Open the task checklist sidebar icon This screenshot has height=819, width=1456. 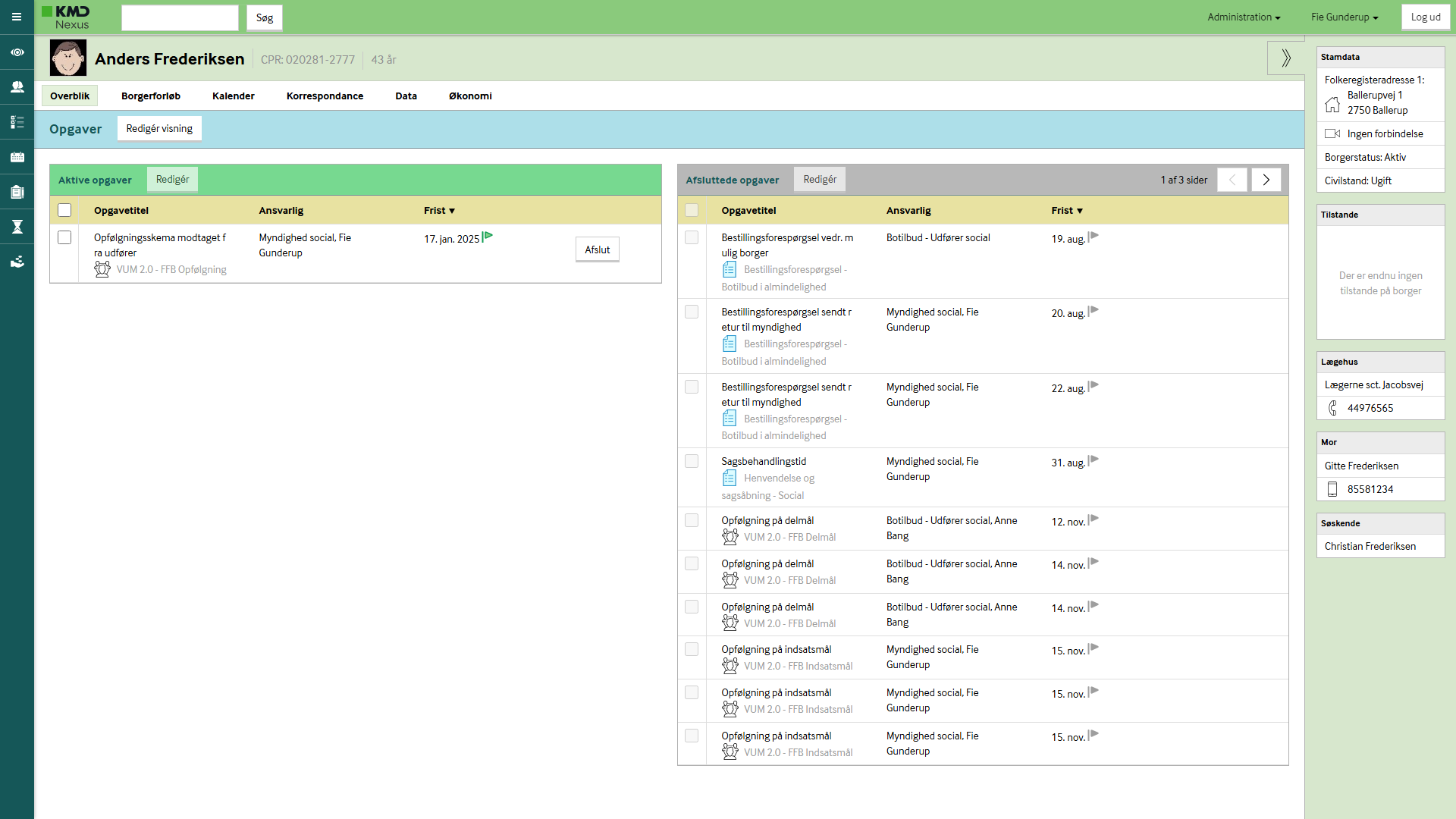(x=17, y=122)
